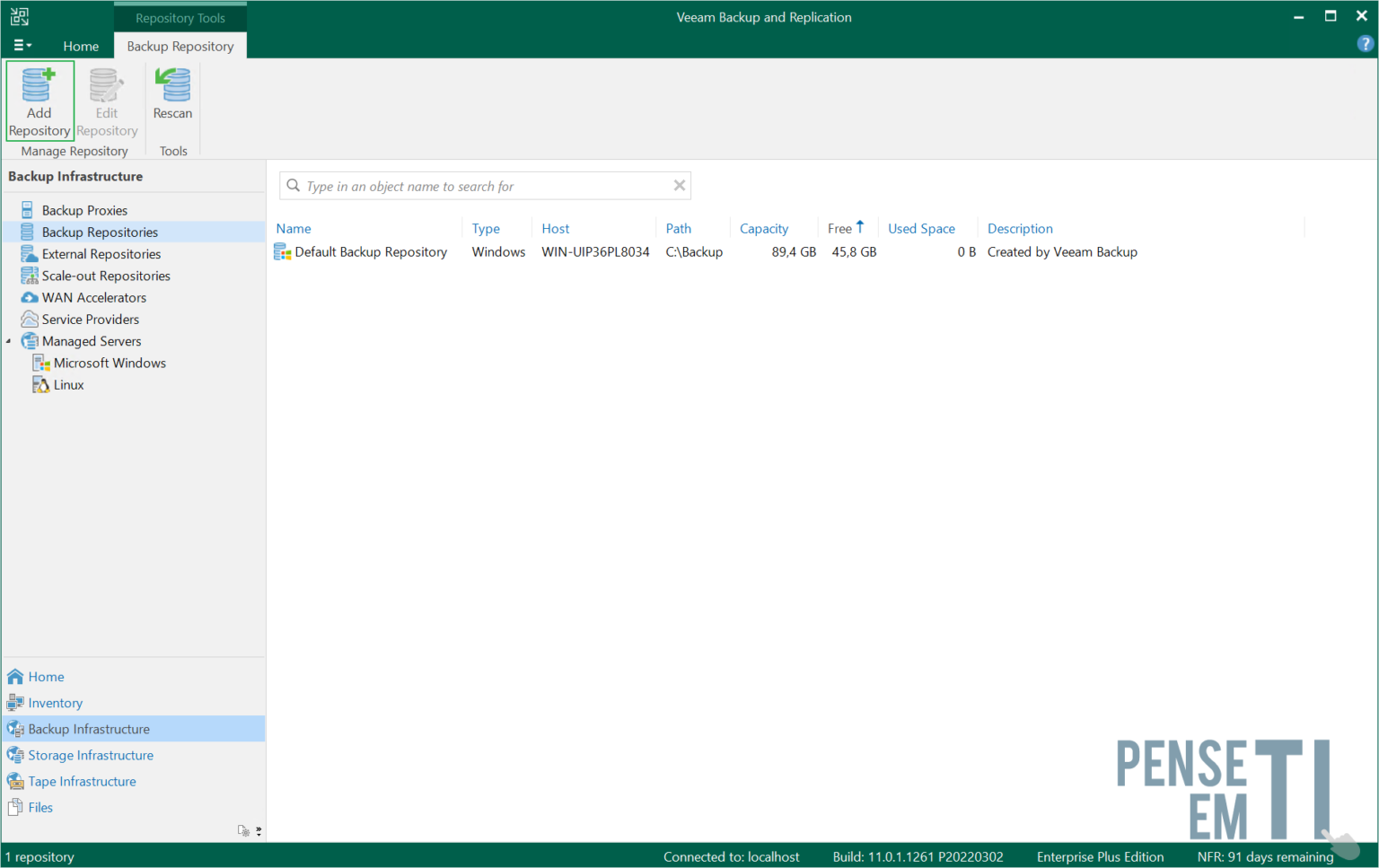Expand the navigation pane chevron options
The image size is (1379, 868).
(x=259, y=831)
